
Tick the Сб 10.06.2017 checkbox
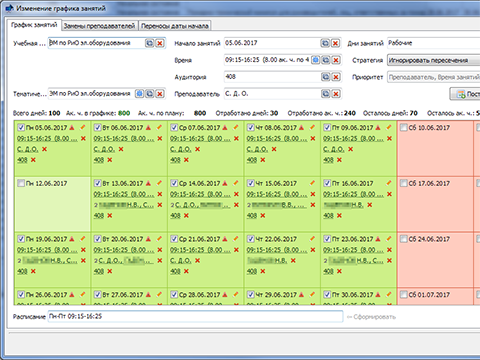(404, 128)
